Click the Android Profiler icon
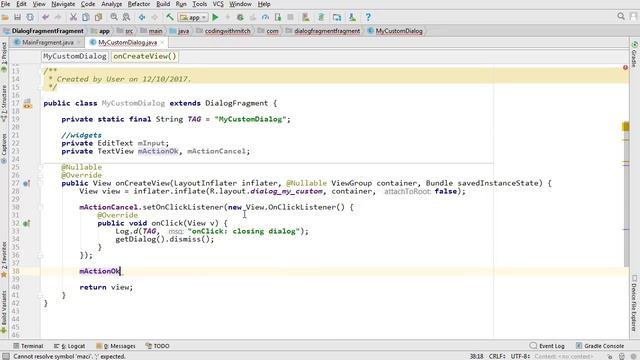Viewport: 640px width, 360px height. (x=265, y=18)
